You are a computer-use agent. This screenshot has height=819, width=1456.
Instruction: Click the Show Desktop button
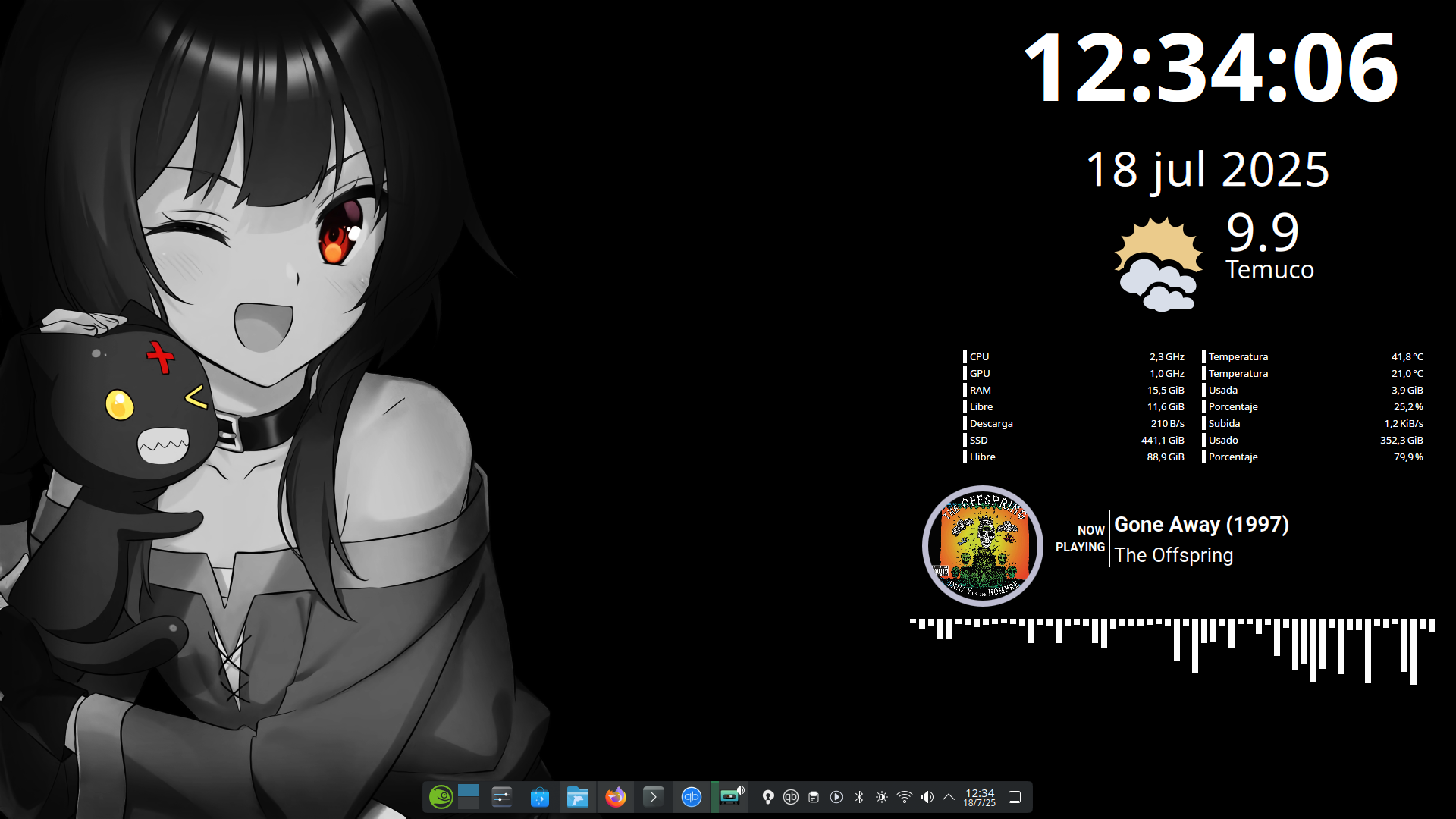point(1015,797)
